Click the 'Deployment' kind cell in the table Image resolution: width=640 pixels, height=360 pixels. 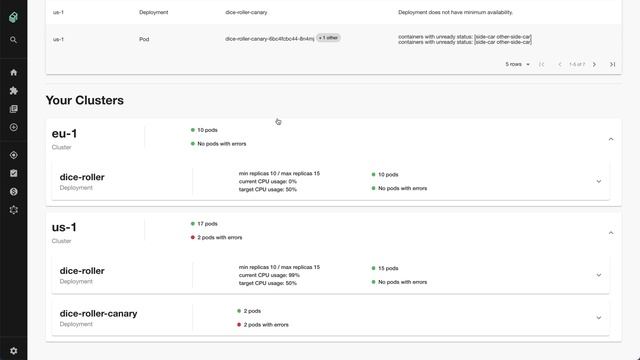[153, 12]
